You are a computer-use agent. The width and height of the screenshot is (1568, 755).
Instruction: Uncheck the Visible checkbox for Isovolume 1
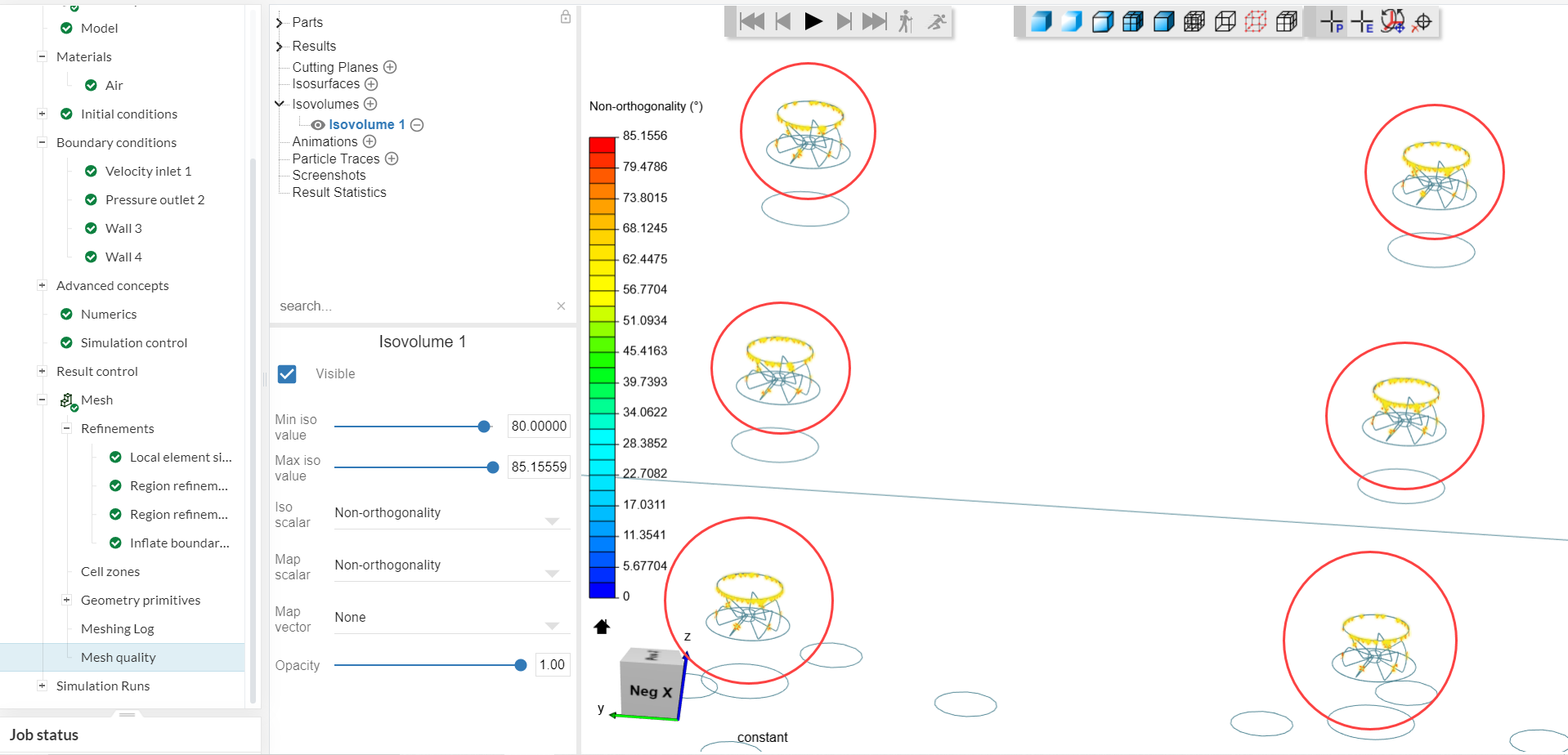287,373
